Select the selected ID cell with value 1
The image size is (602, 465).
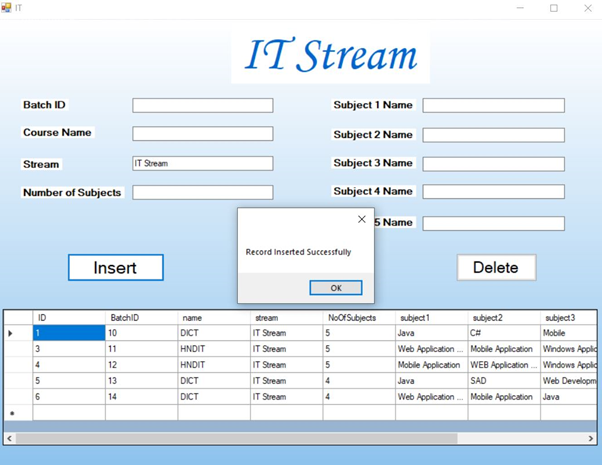coord(69,333)
